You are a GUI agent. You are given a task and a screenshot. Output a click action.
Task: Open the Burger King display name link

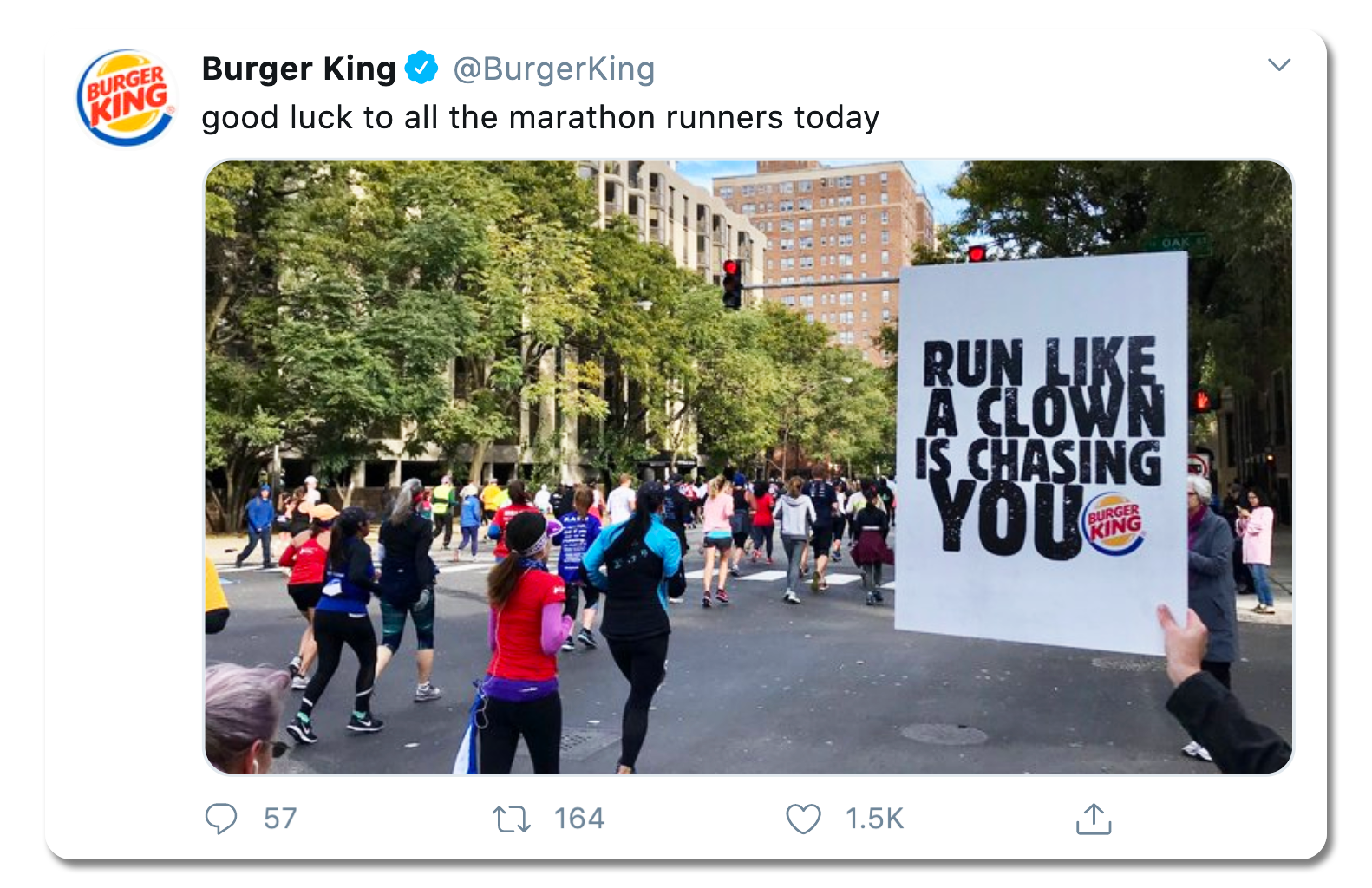[x=298, y=69]
